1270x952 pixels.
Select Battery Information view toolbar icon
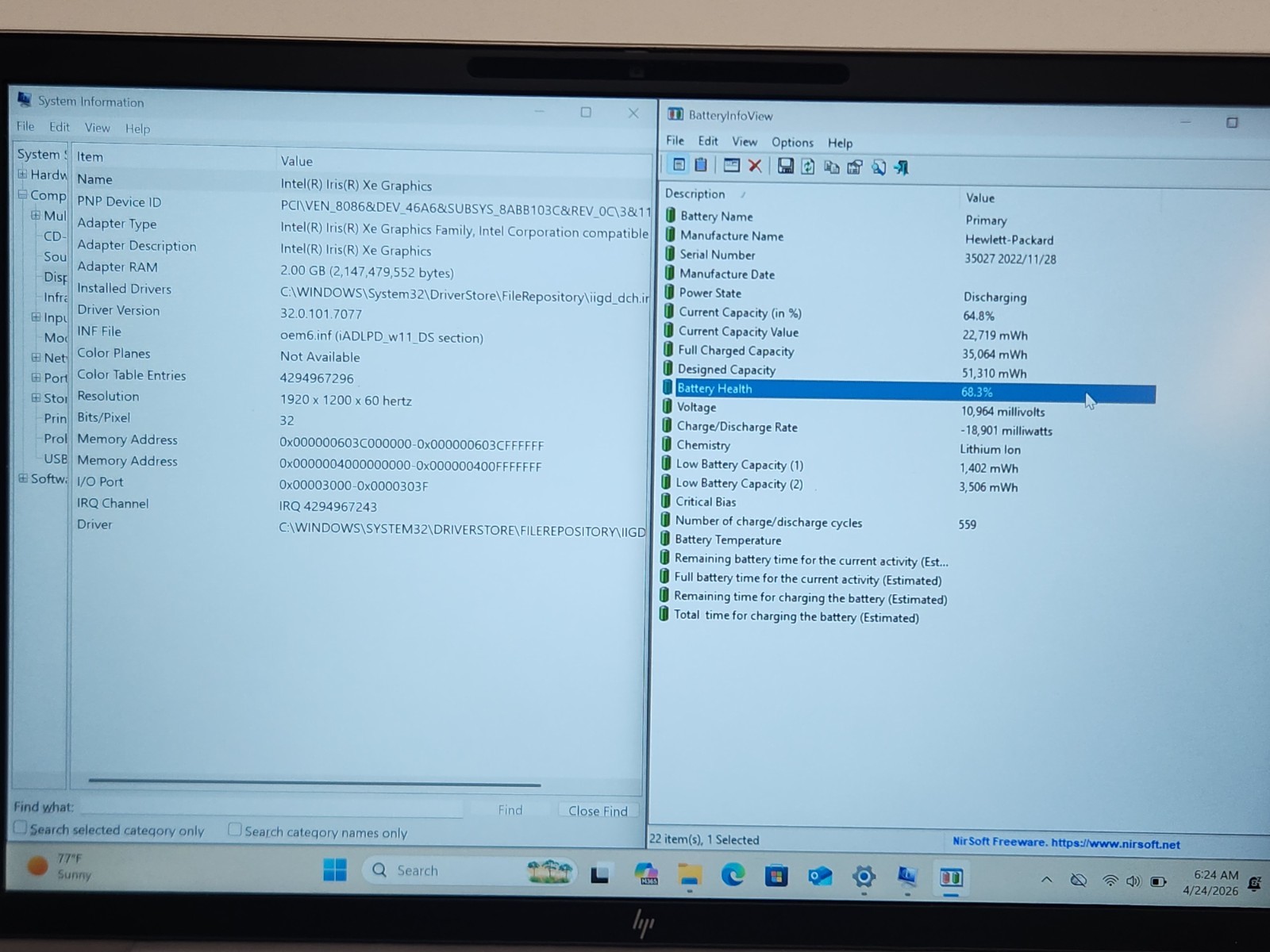point(679,165)
